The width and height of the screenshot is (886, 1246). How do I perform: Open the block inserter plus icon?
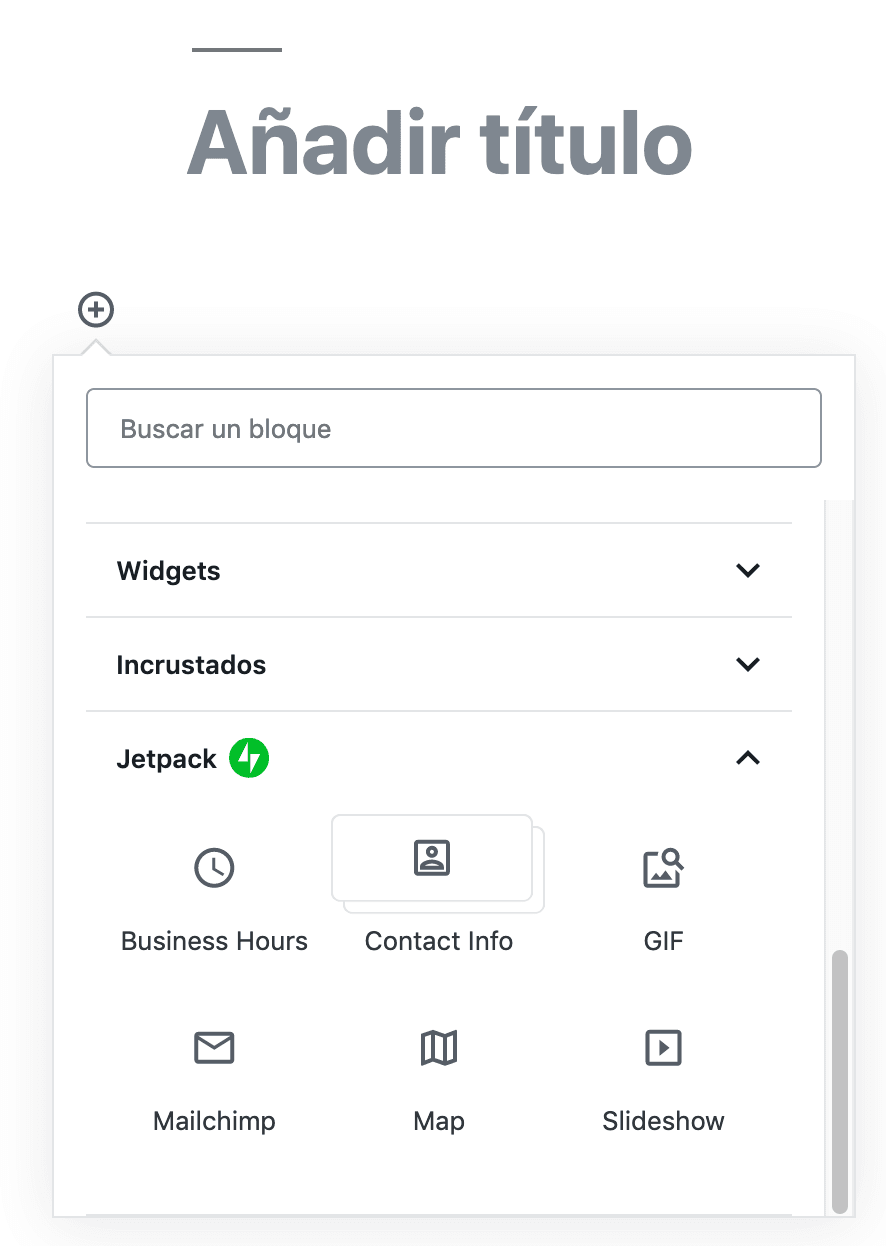(95, 310)
